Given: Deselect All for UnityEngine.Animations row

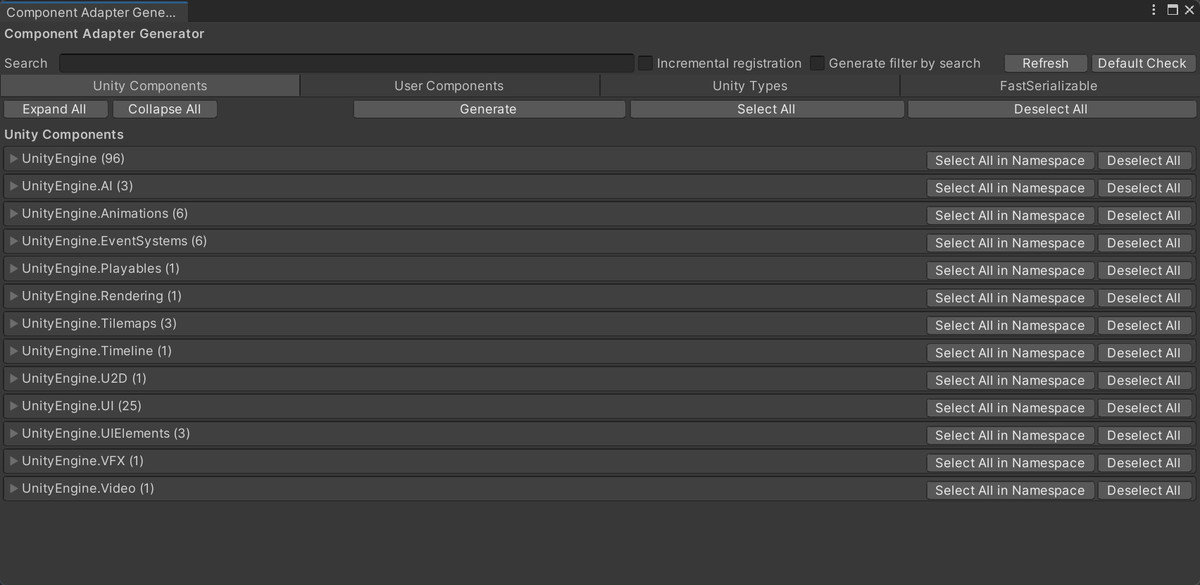Looking at the screenshot, I should click(1144, 215).
